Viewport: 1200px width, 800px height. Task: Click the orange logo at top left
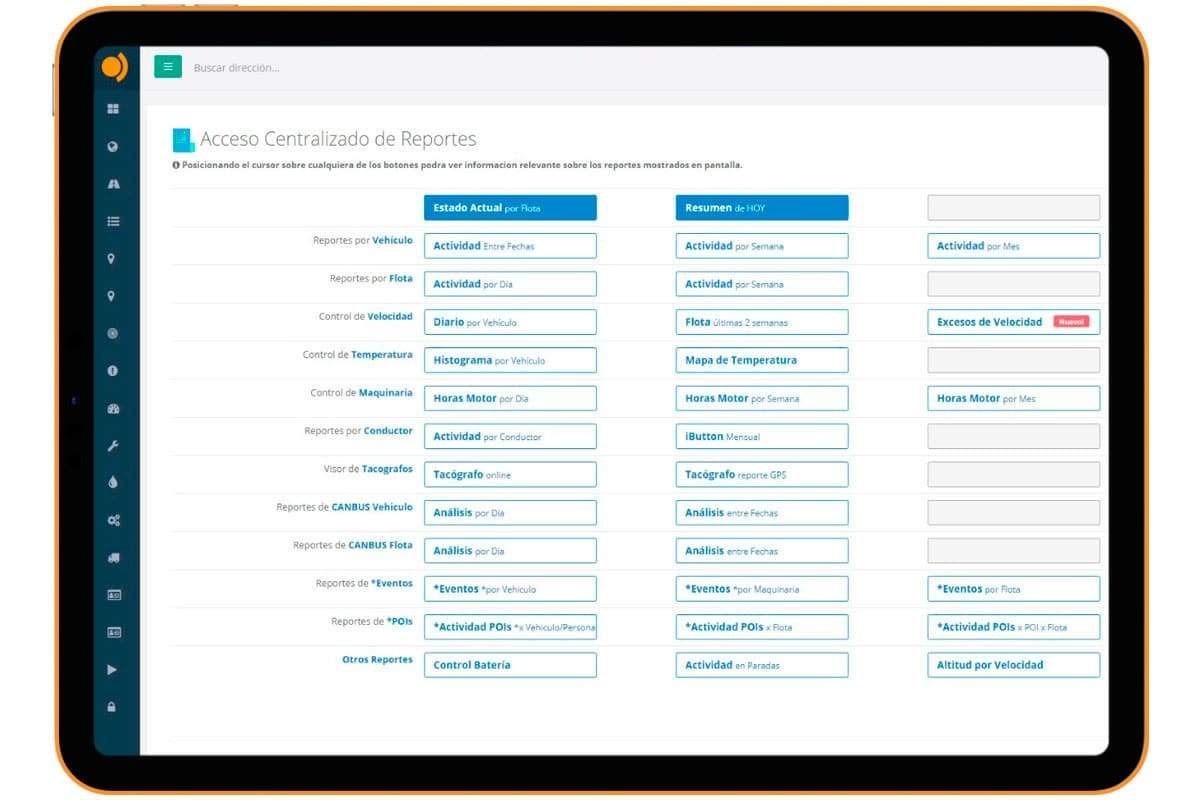114,68
